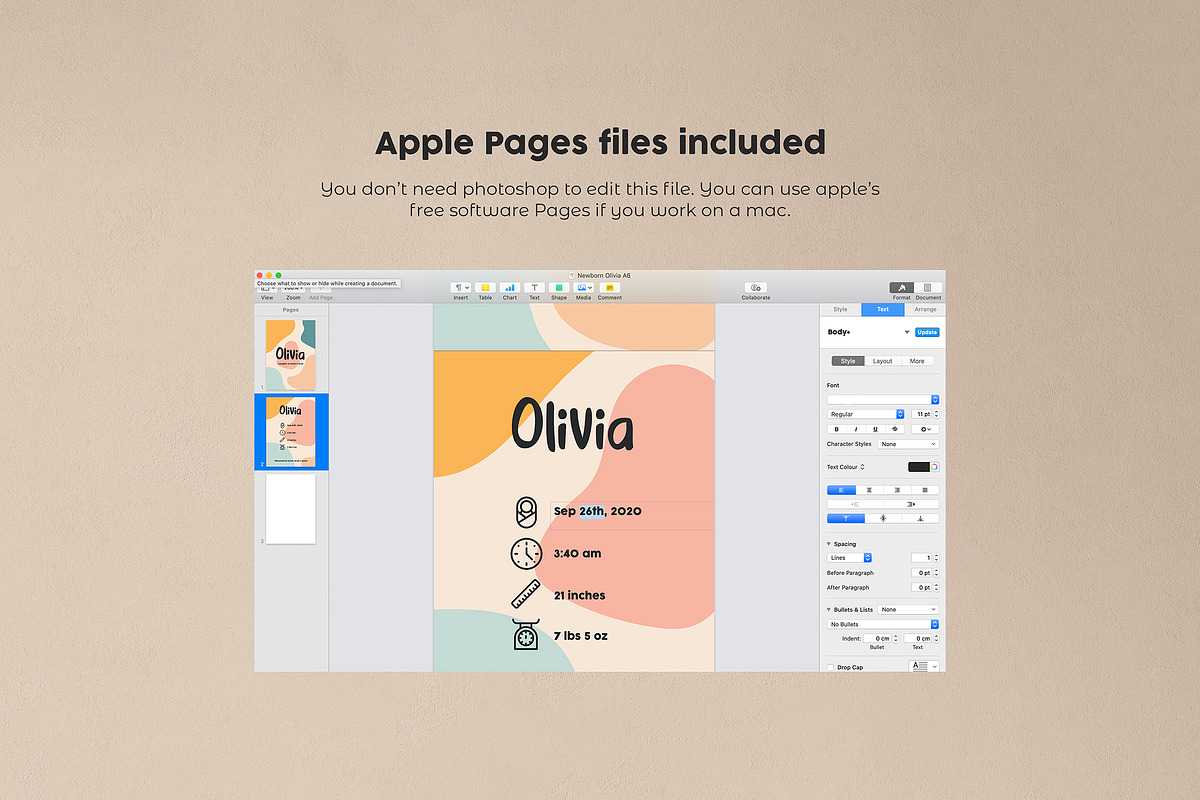1200x800 pixels.
Task: Click the 7 lbs 5 oz text
Action: [581, 636]
